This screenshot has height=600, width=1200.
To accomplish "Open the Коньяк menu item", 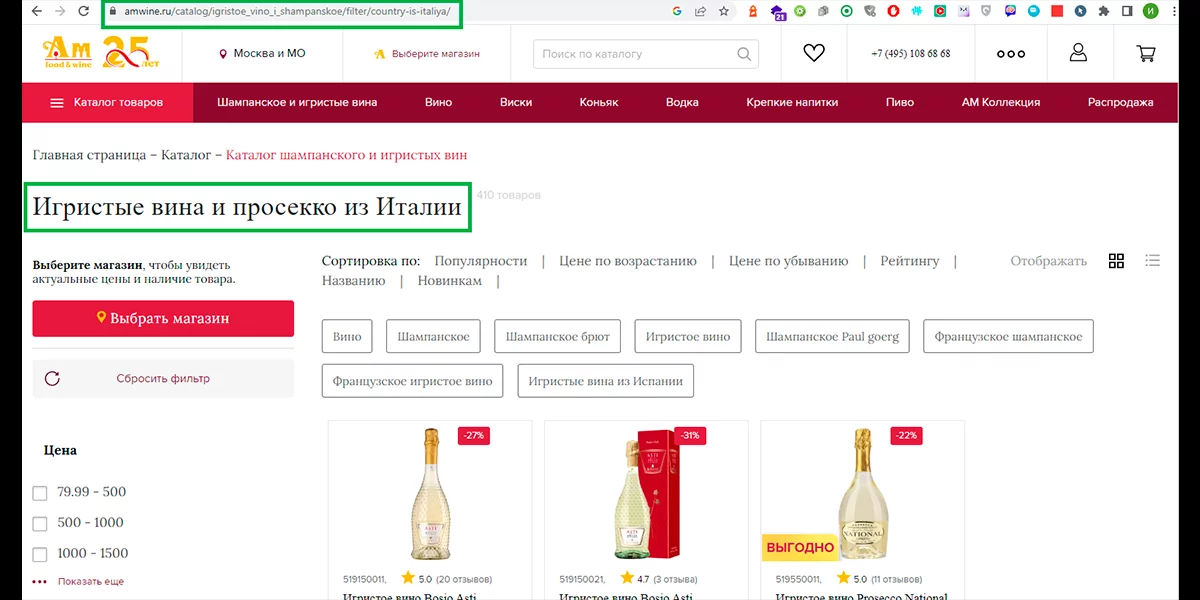I will pyautogui.click(x=599, y=102).
